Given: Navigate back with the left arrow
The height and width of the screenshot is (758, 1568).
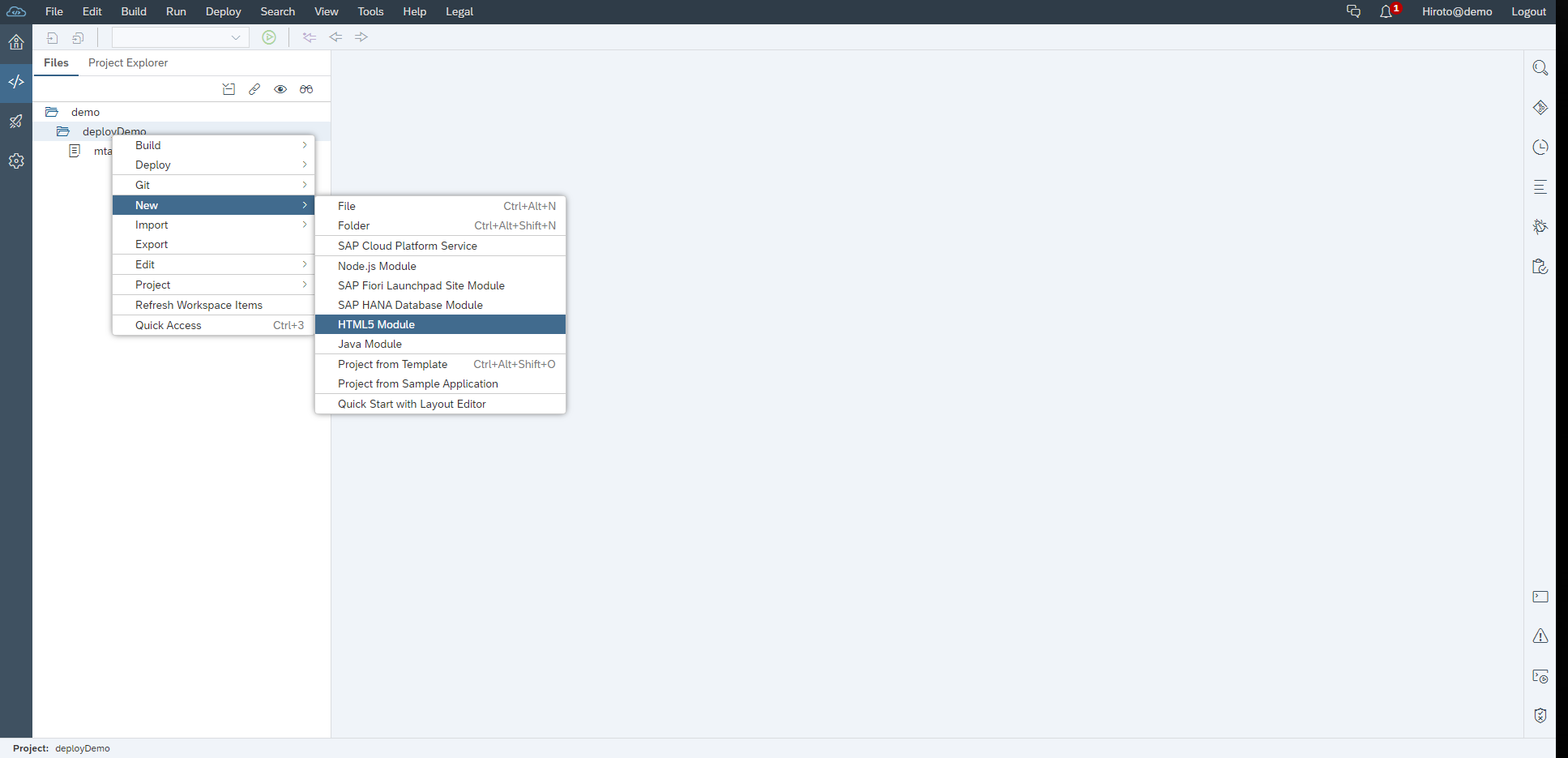Looking at the screenshot, I should click(x=335, y=37).
